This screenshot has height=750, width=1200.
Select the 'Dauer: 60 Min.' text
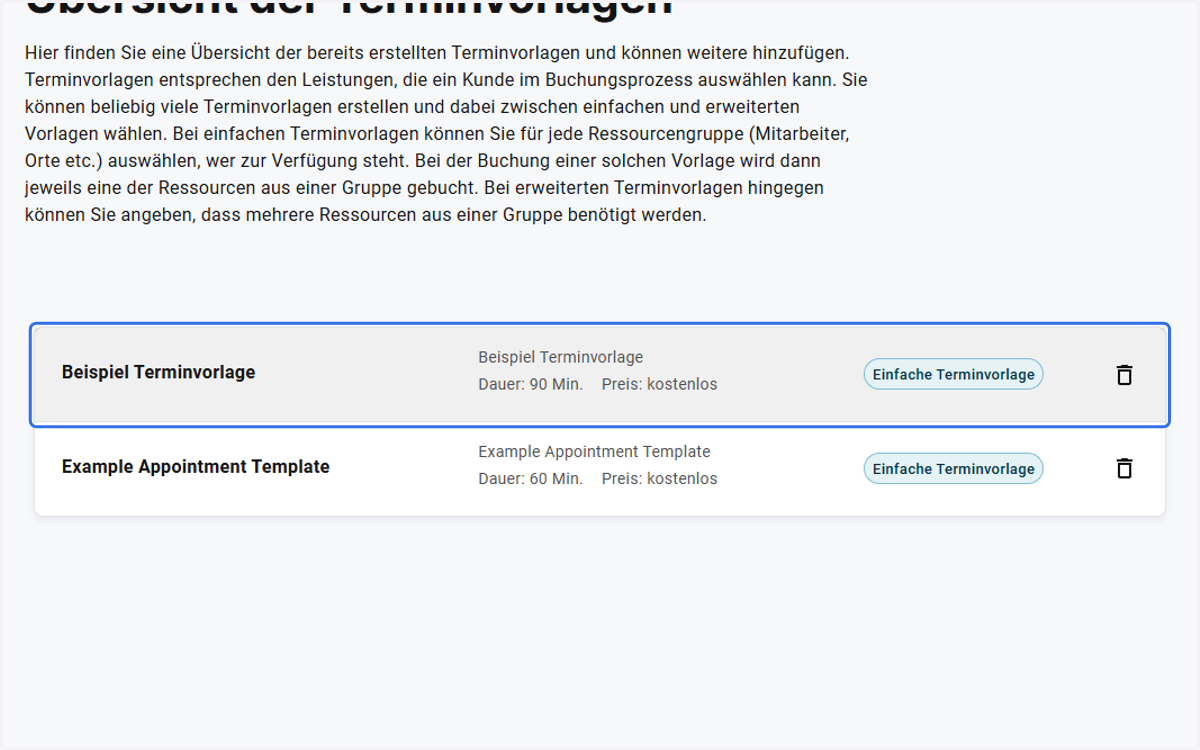[x=530, y=478]
